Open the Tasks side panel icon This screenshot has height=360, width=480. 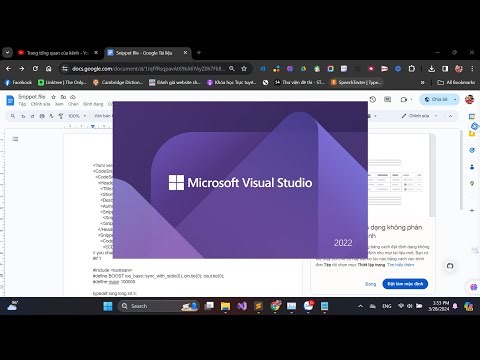[472, 150]
